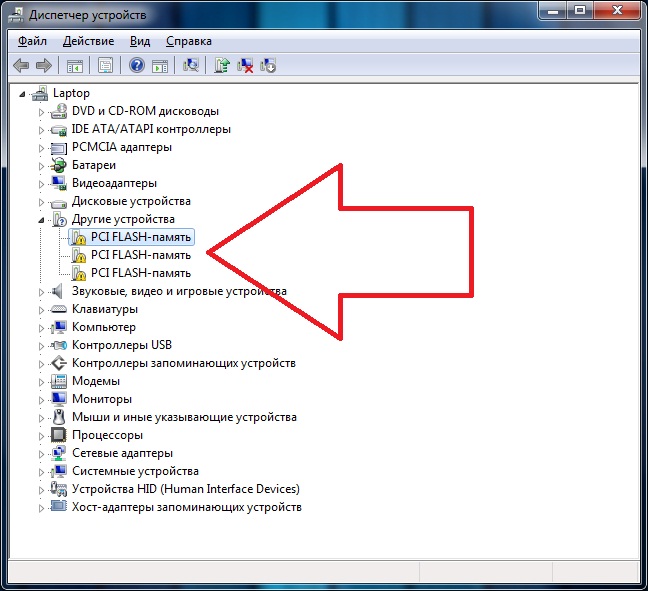648x591 pixels.
Task: Expand the Клавиатуры node arrow
Action: pyautogui.click(x=41, y=310)
